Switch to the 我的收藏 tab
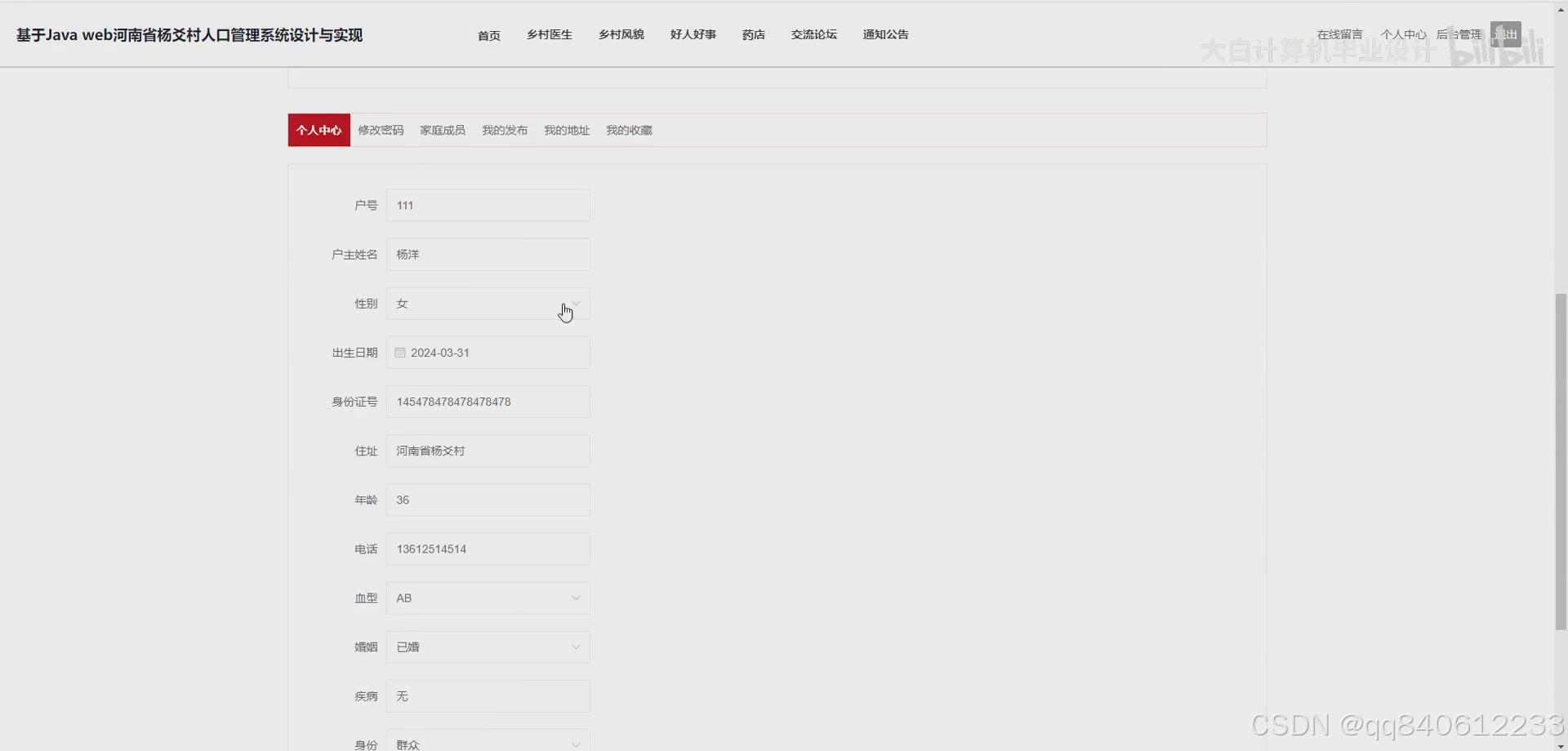Viewport: 1568px width, 751px height. [629, 130]
